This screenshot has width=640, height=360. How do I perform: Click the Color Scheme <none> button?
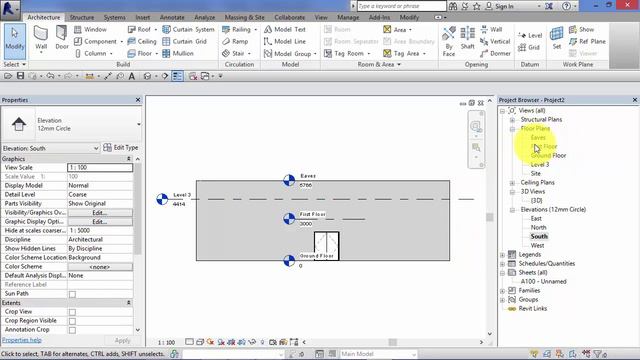coord(100,267)
